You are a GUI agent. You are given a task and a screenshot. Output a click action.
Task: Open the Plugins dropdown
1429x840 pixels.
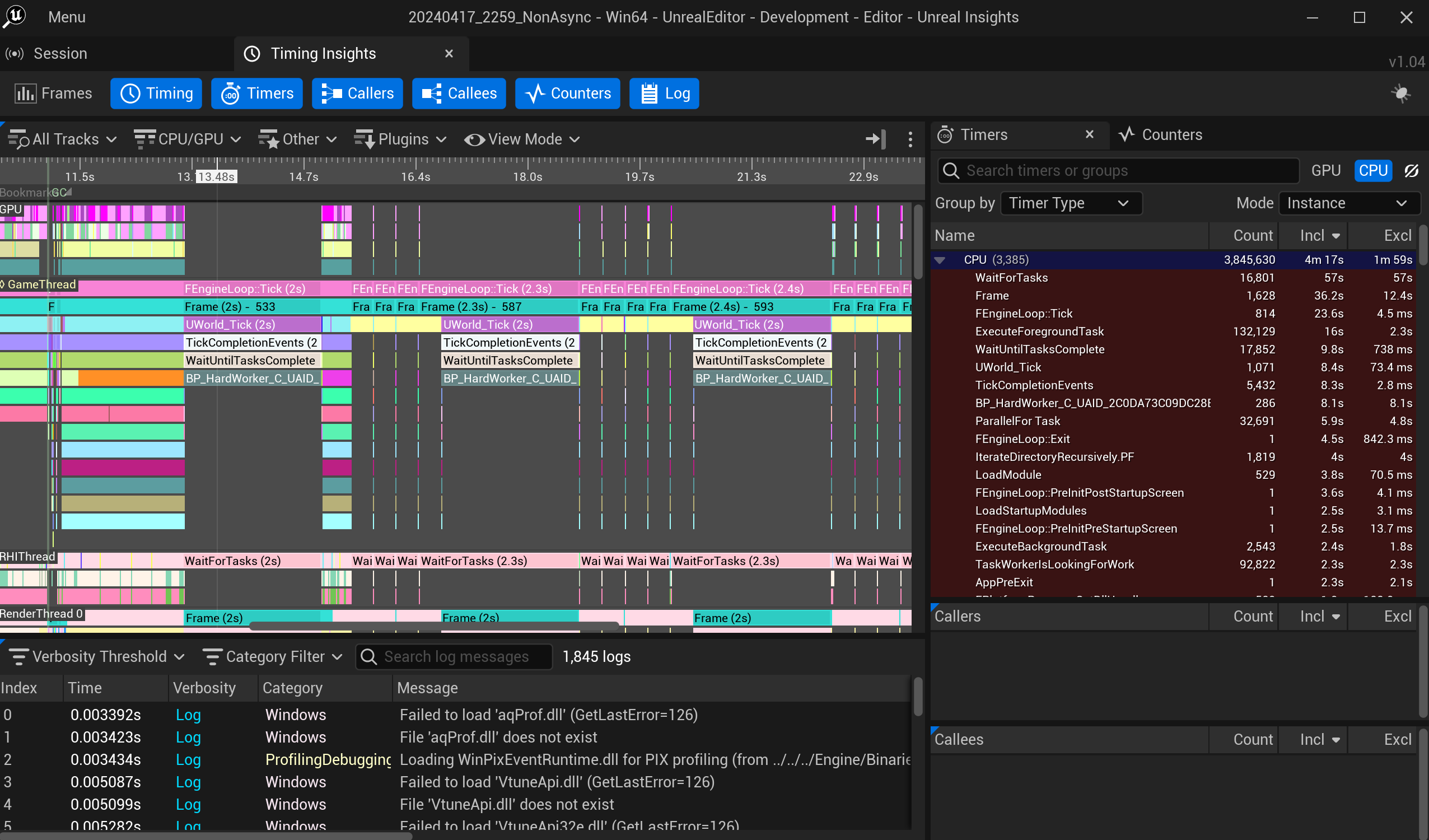point(400,139)
